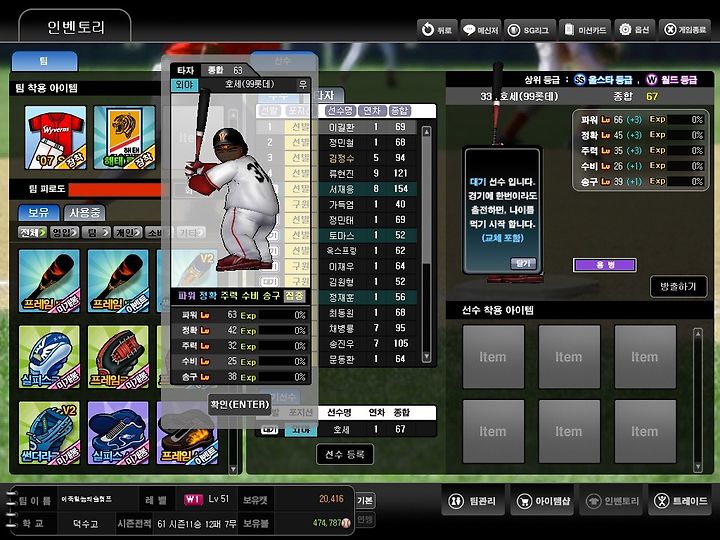The image size is (720, 540).
Task: Quit with the 게임종료 button
Action: [685, 30]
